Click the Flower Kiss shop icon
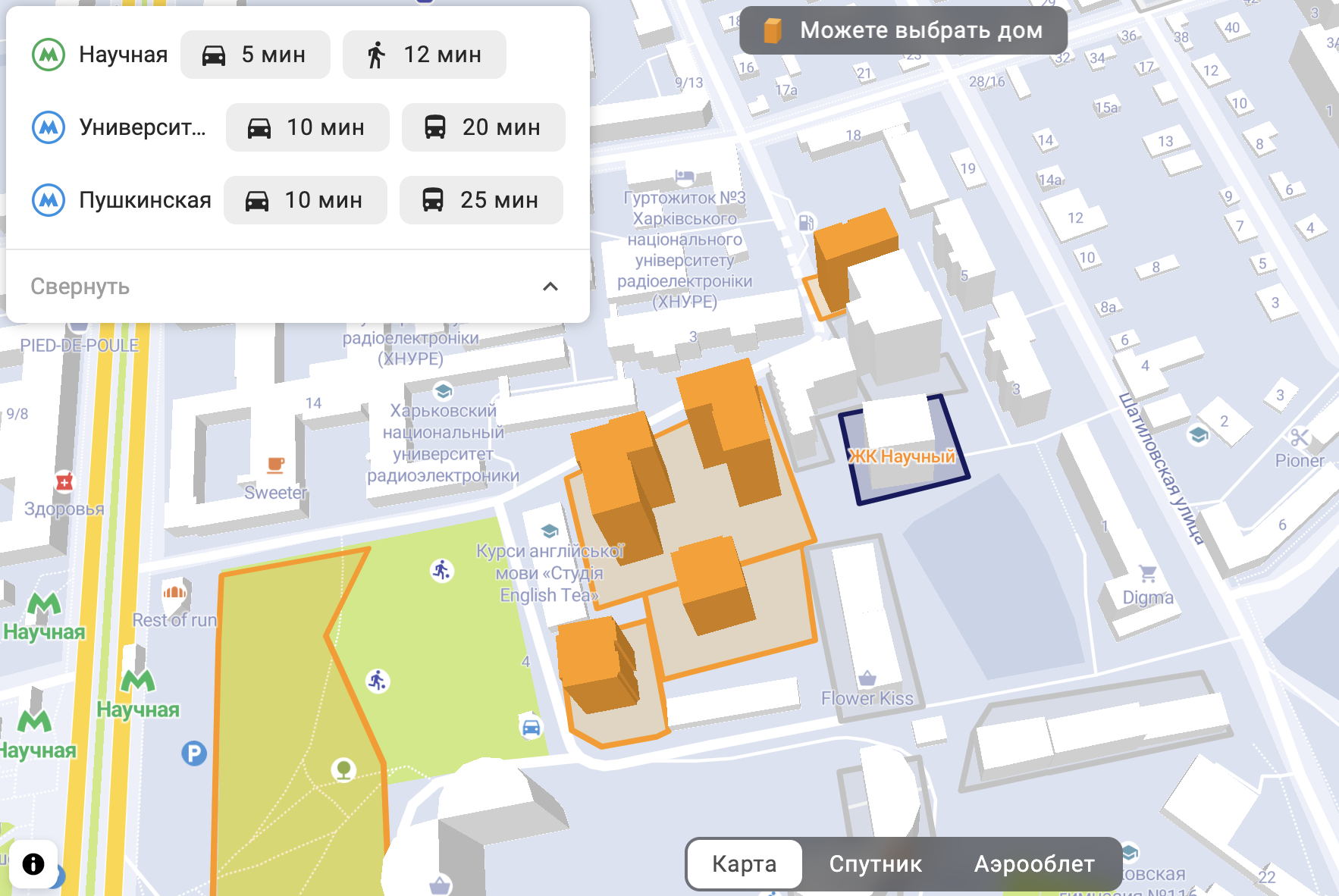1339x896 pixels. tap(867, 677)
